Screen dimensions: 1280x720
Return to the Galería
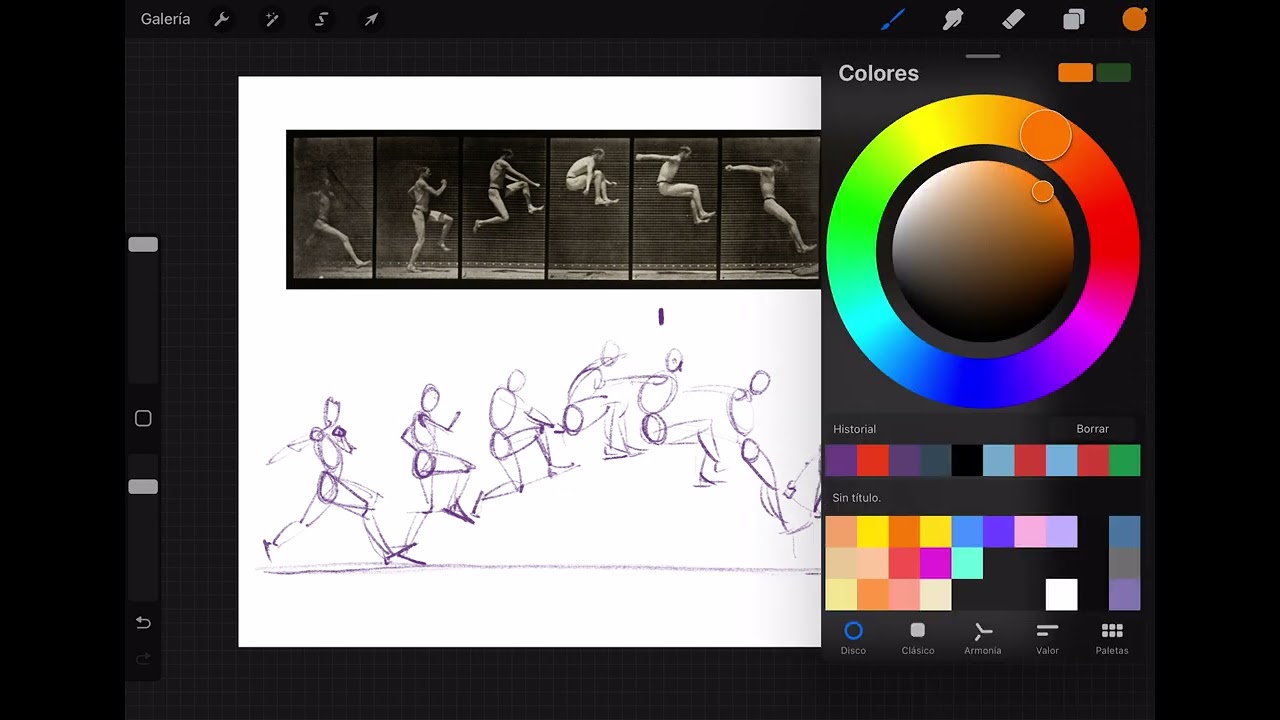pyautogui.click(x=165, y=19)
